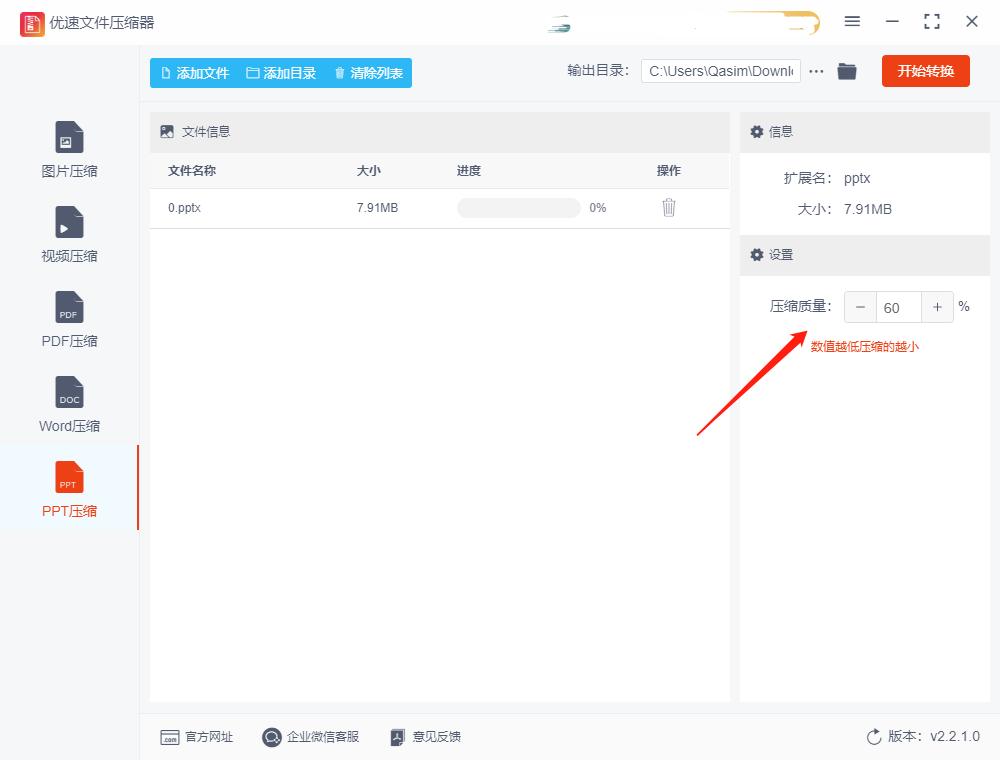Visit the 官方网址 official website
The width and height of the screenshot is (1000, 760).
pos(197,737)
